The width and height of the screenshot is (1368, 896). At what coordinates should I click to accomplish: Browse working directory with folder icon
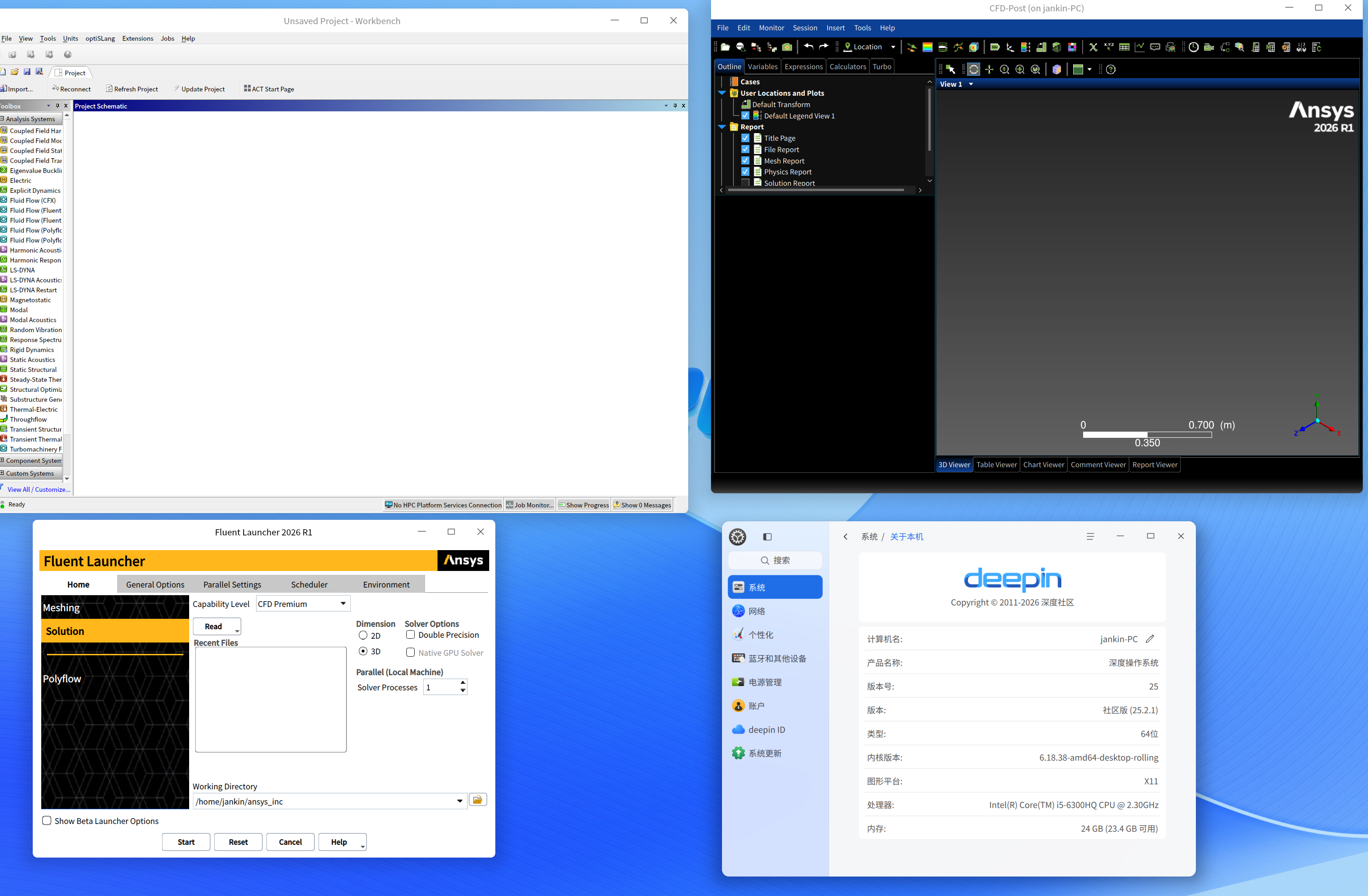[478, 799]
